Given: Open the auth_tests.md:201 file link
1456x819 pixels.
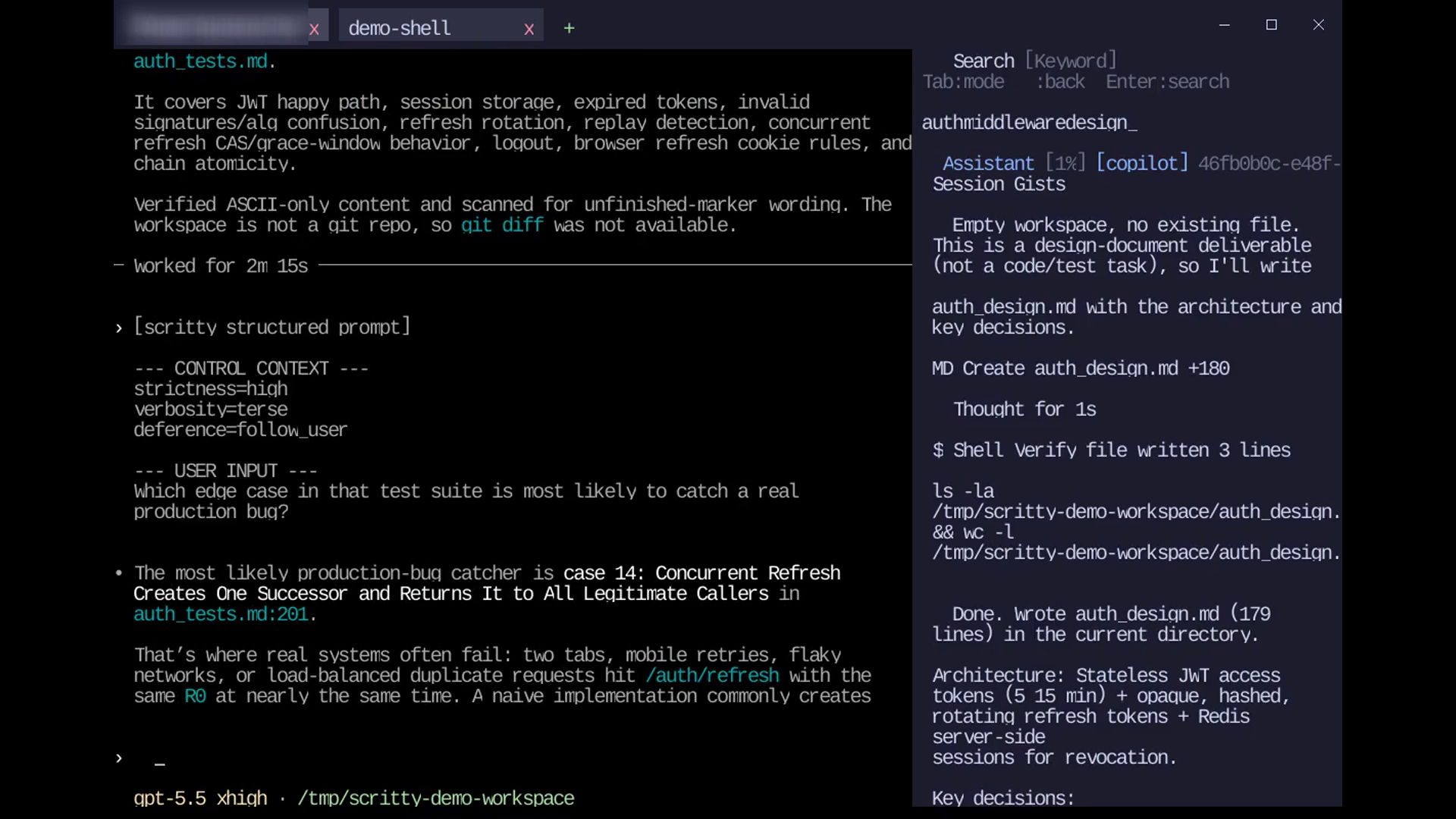Looking at the screenshot, I should tap(221, 613).
